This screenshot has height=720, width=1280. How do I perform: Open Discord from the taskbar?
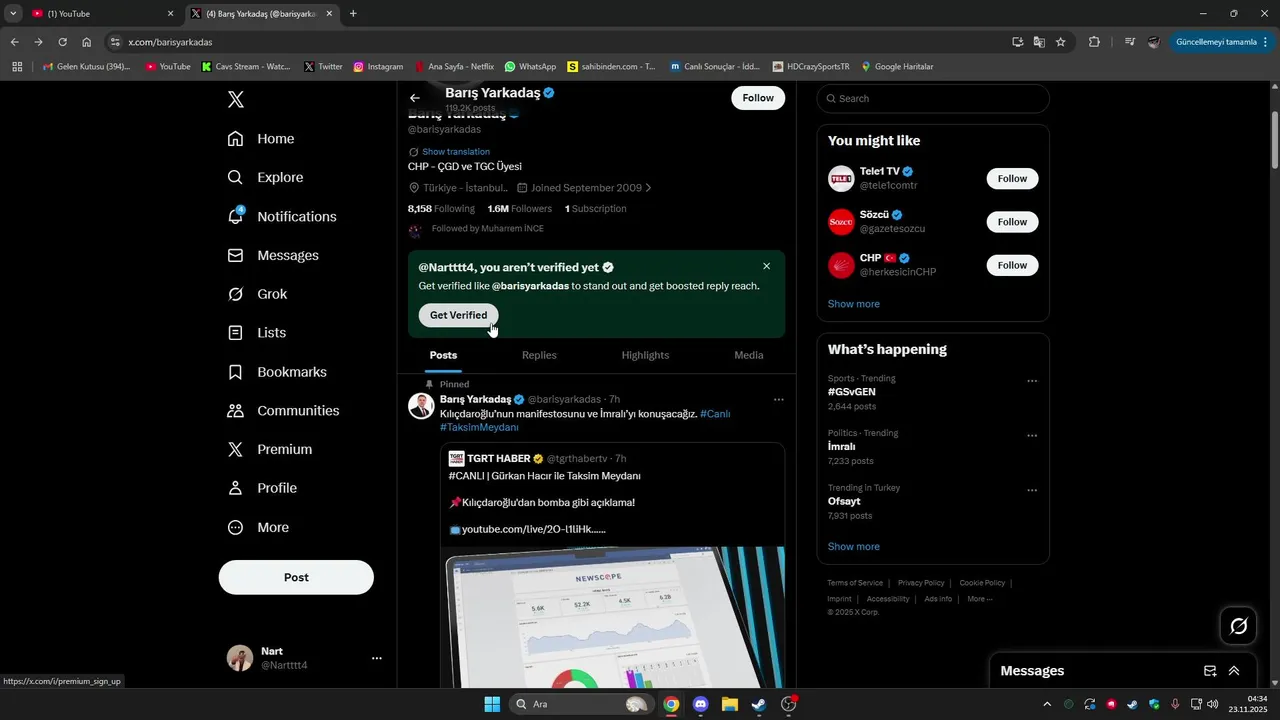[x=700, y=704]
